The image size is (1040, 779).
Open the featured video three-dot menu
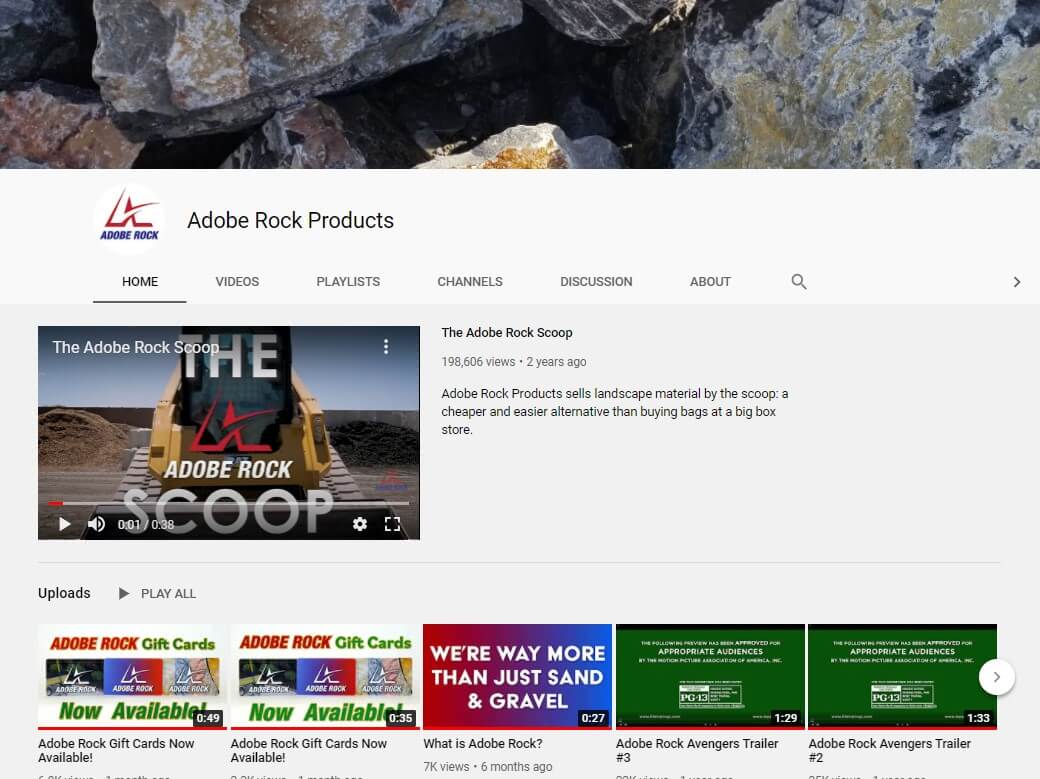pyautogui.click(x=386, y=346)
